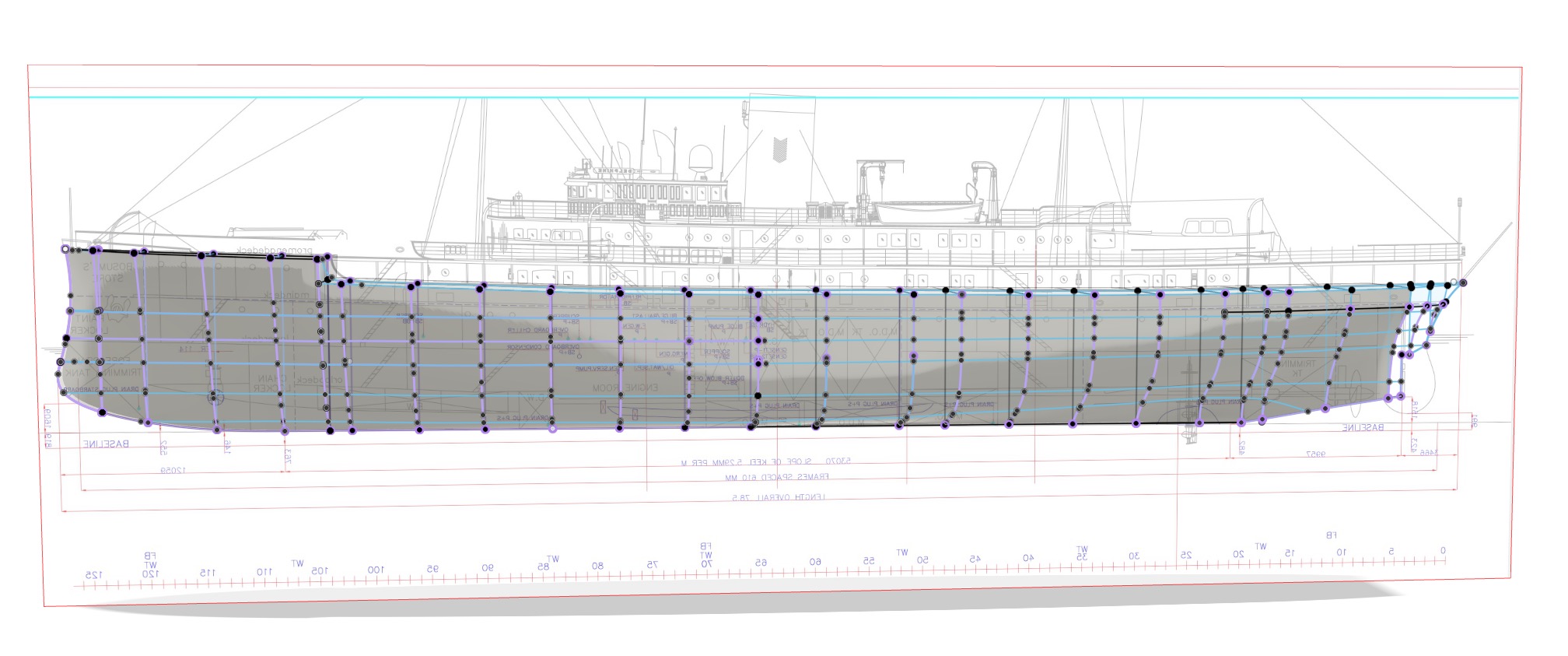Click frame number 15 on the ruler
This screenshot has width=1568, height=656.
tap(1290, 553)
